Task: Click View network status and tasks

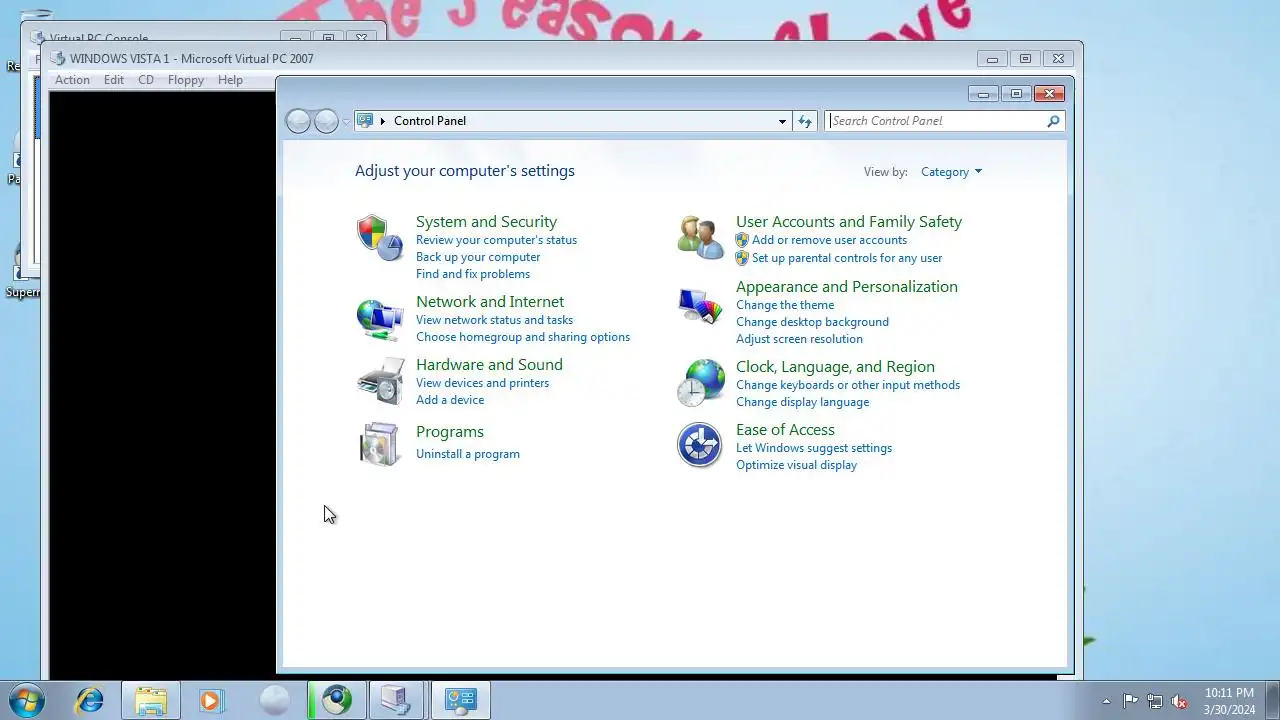Action: [x=494, y=320]
